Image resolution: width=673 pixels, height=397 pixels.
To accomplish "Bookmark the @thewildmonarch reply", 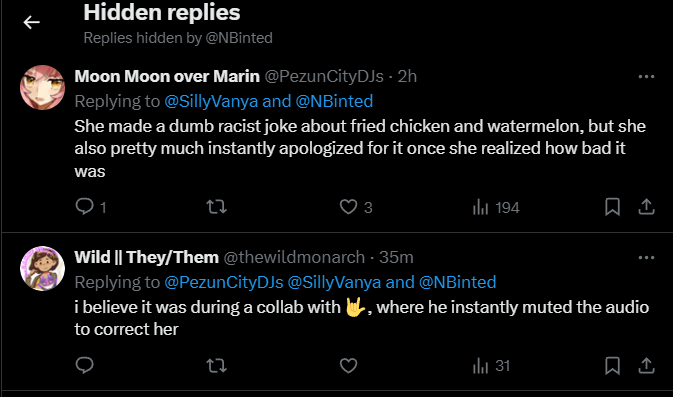I will click(x=612, y=366).
